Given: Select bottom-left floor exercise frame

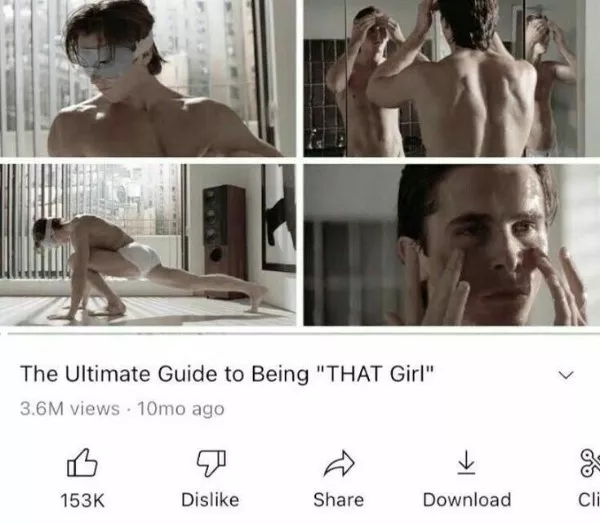Looking at the screenshot, I should [148, 245].
